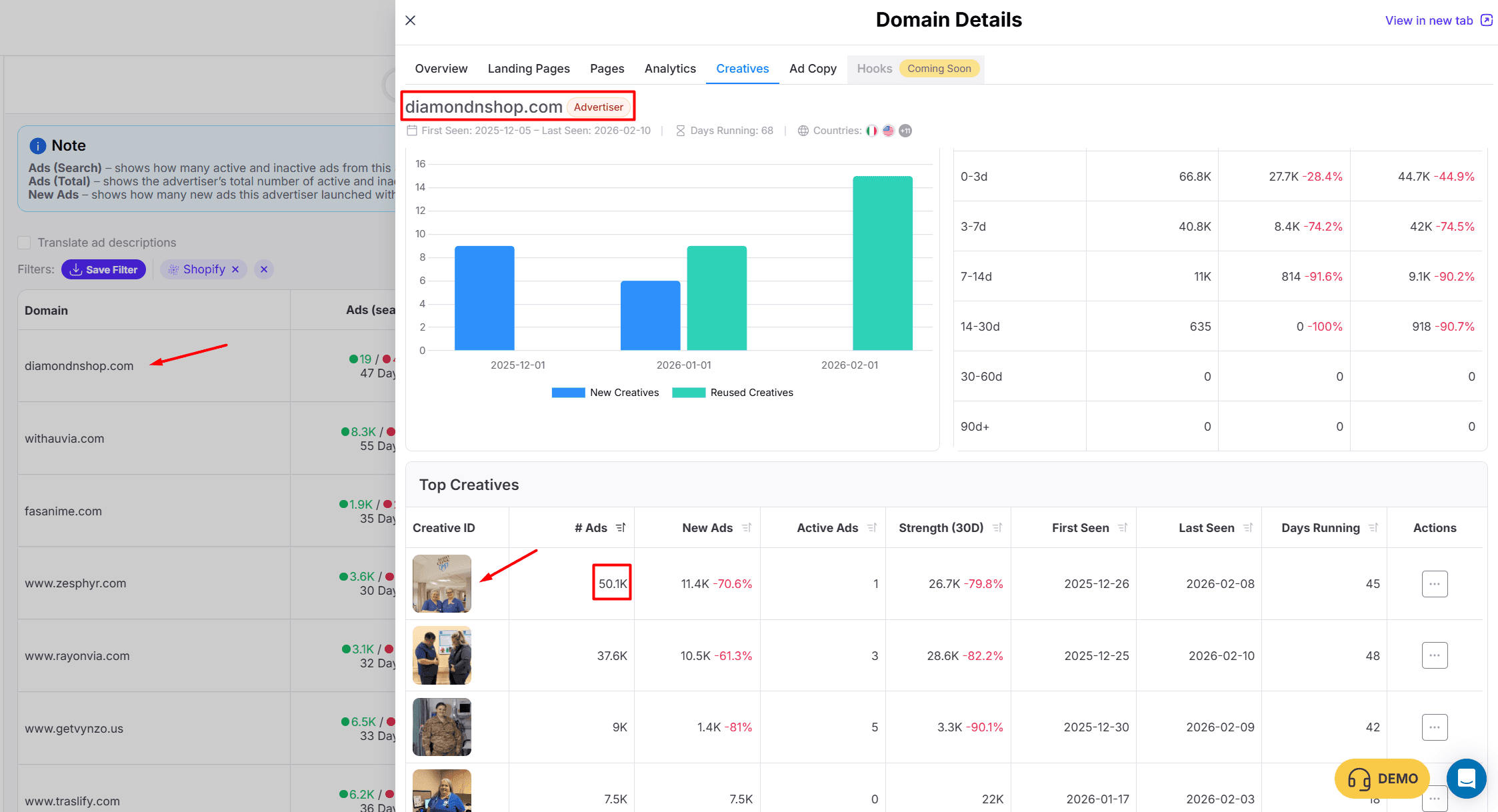Screen dimensions: 1498x812
Task: Open actions menu for 50.1K creative
Action: click(1434, 584)
